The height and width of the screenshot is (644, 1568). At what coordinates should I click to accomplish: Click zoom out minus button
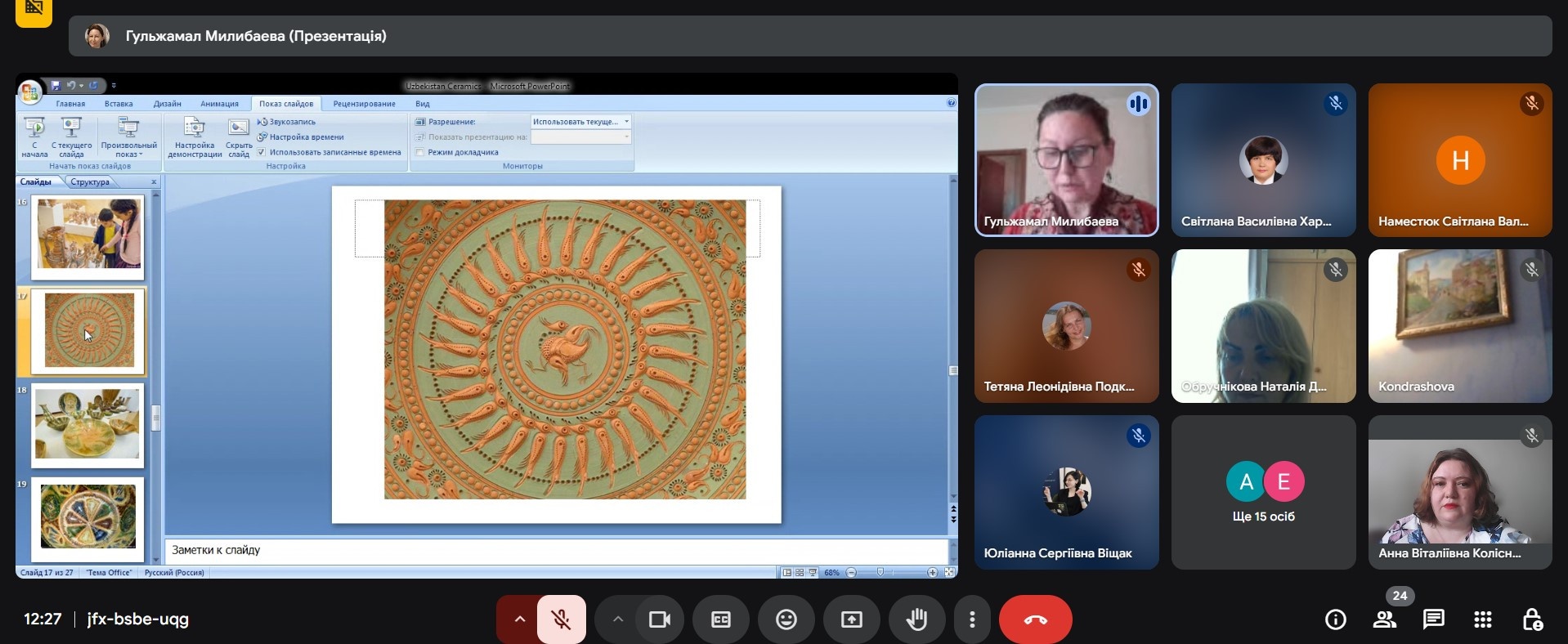tap(851, 573)
